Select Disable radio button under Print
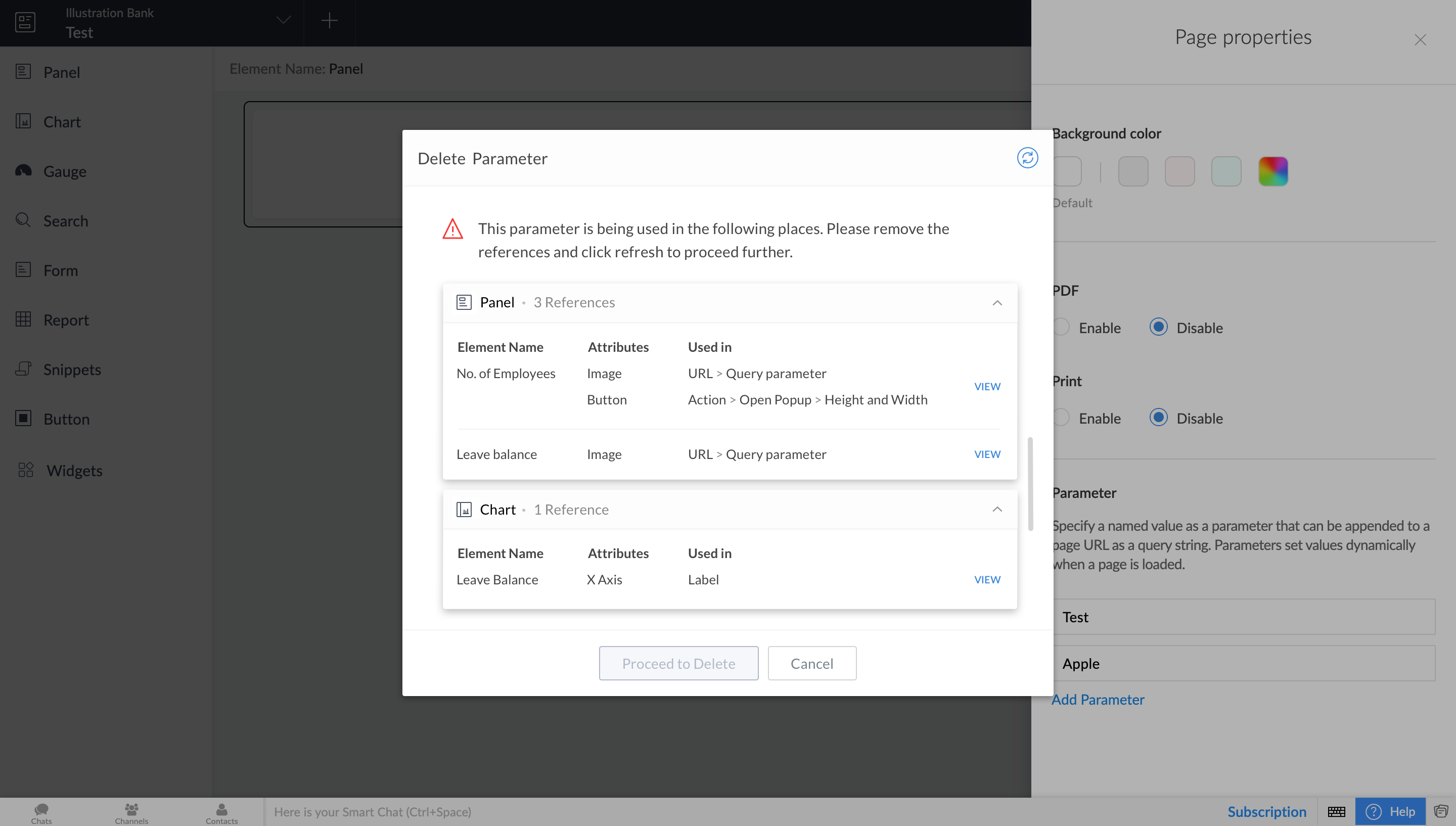 [1158, 418]
